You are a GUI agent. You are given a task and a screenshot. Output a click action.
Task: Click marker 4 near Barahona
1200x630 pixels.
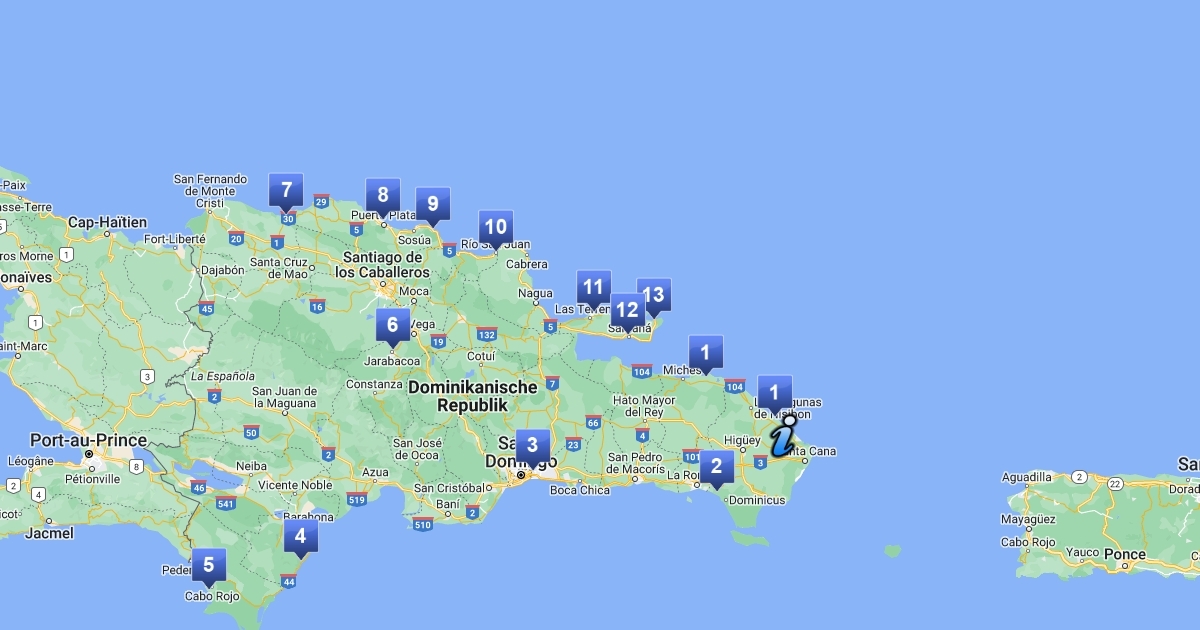coord(300,536)
